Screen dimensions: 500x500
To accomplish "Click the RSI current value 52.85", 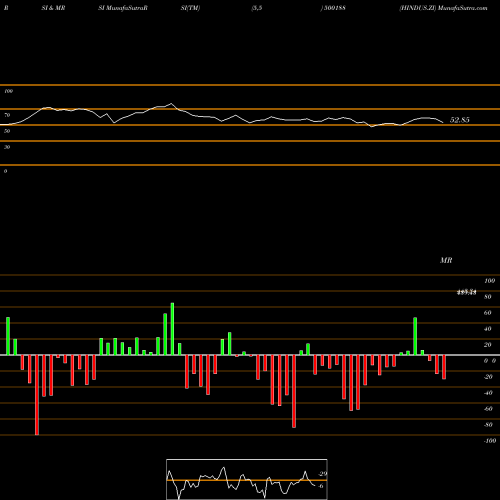I will coord(459,120).
